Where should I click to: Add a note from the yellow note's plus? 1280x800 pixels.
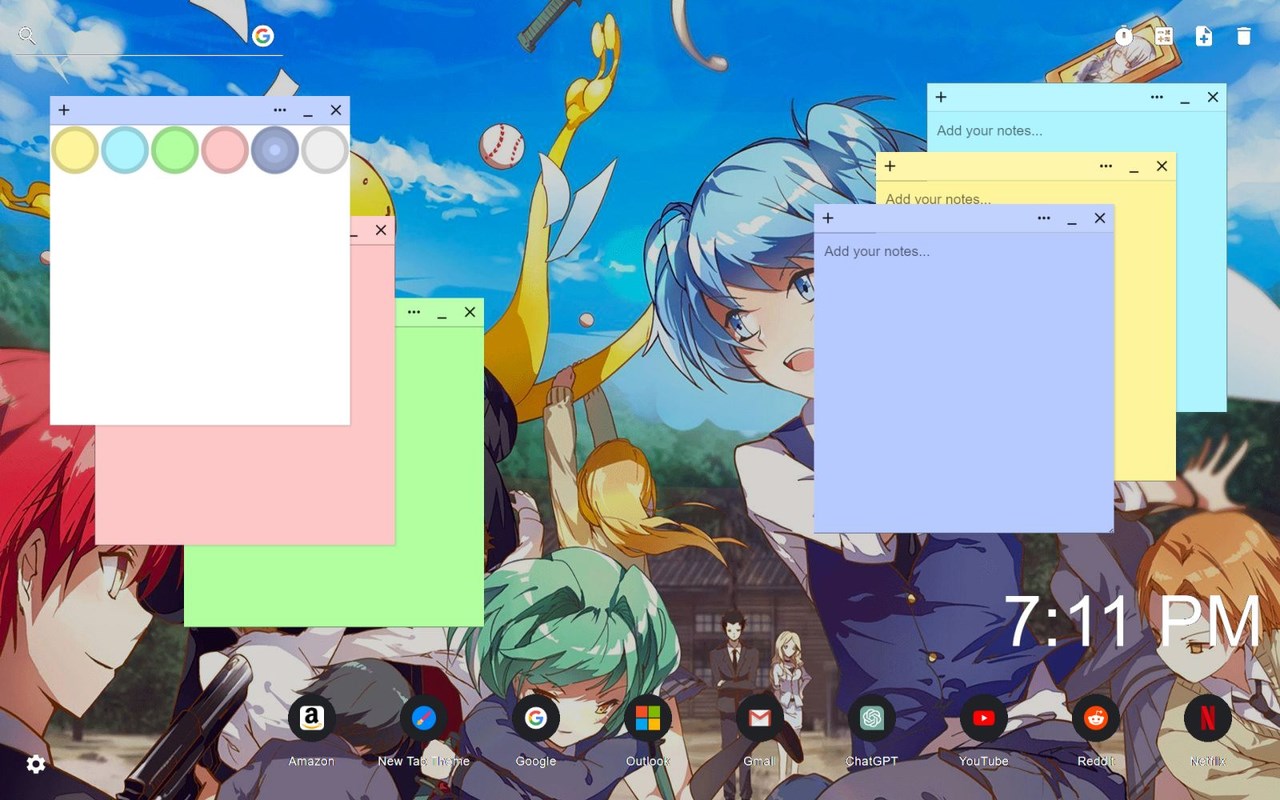[890, 166]
